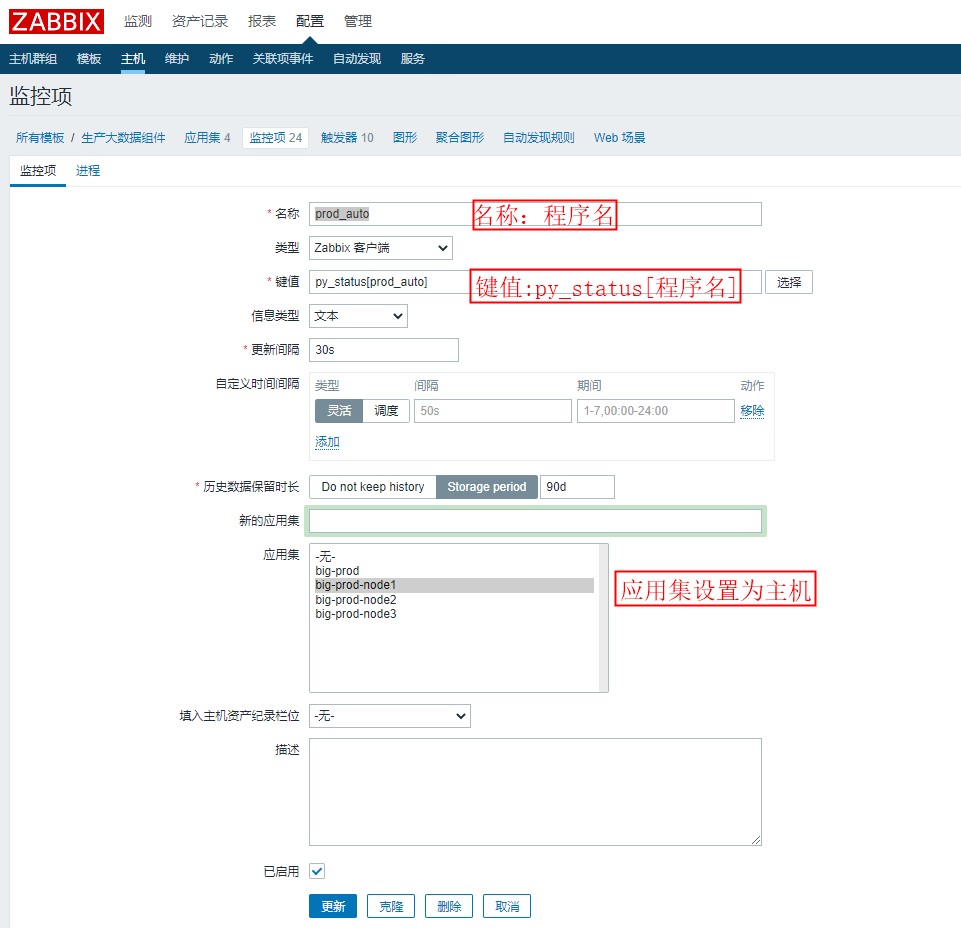The height and width of the screenshot is (928, 961).
Task: Open 图形 link
Action: pos(405,138)
